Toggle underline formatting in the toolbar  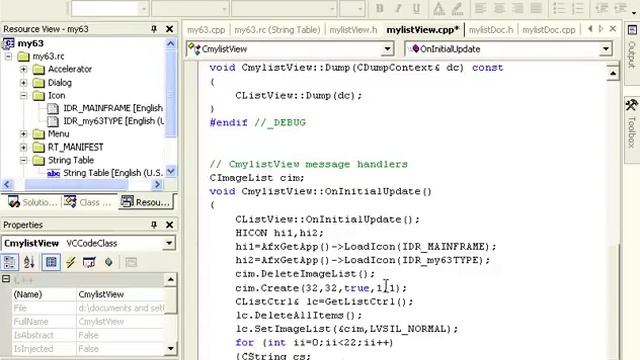coord(416,8)
